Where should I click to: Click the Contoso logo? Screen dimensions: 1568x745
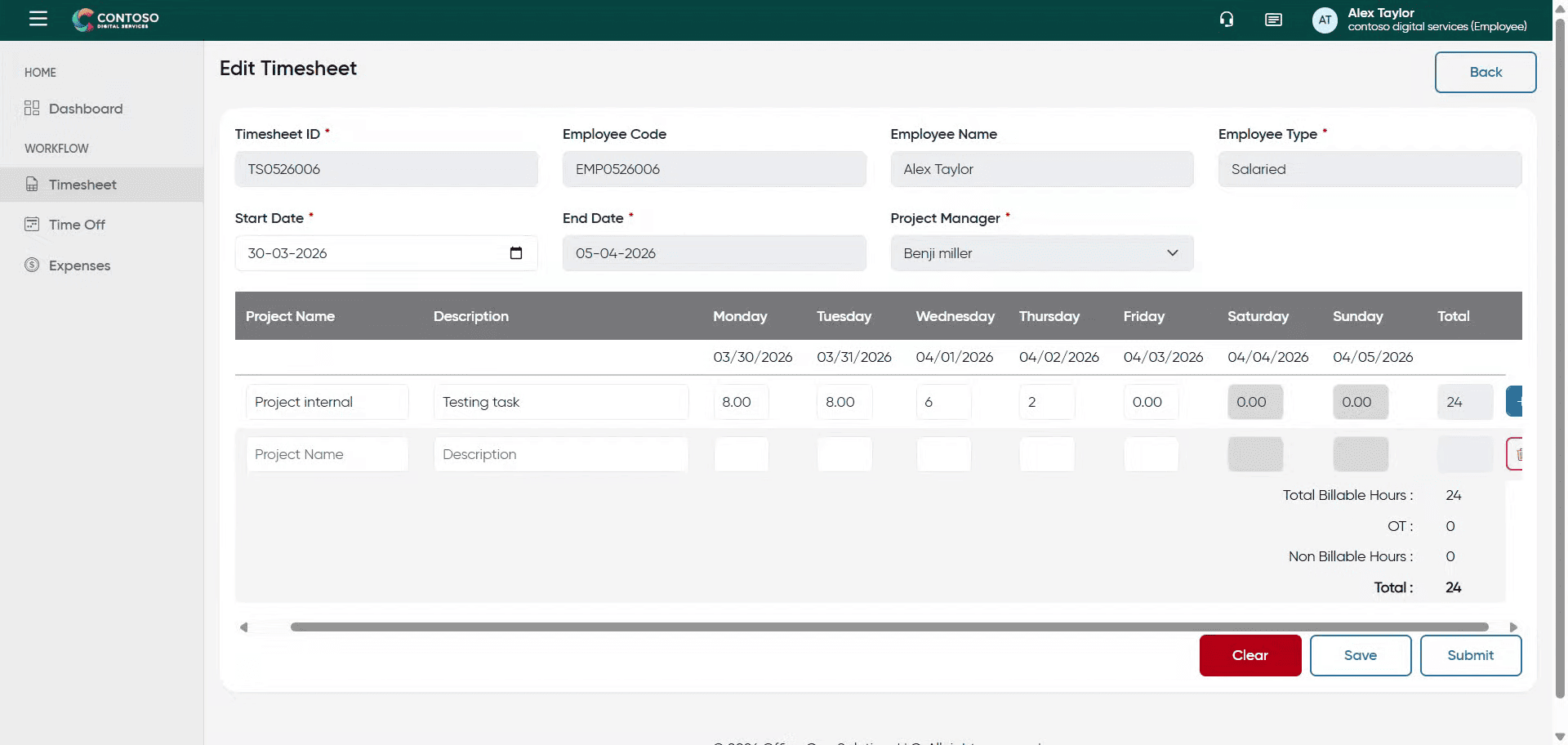pyautogui.click(x=116, y=20)
